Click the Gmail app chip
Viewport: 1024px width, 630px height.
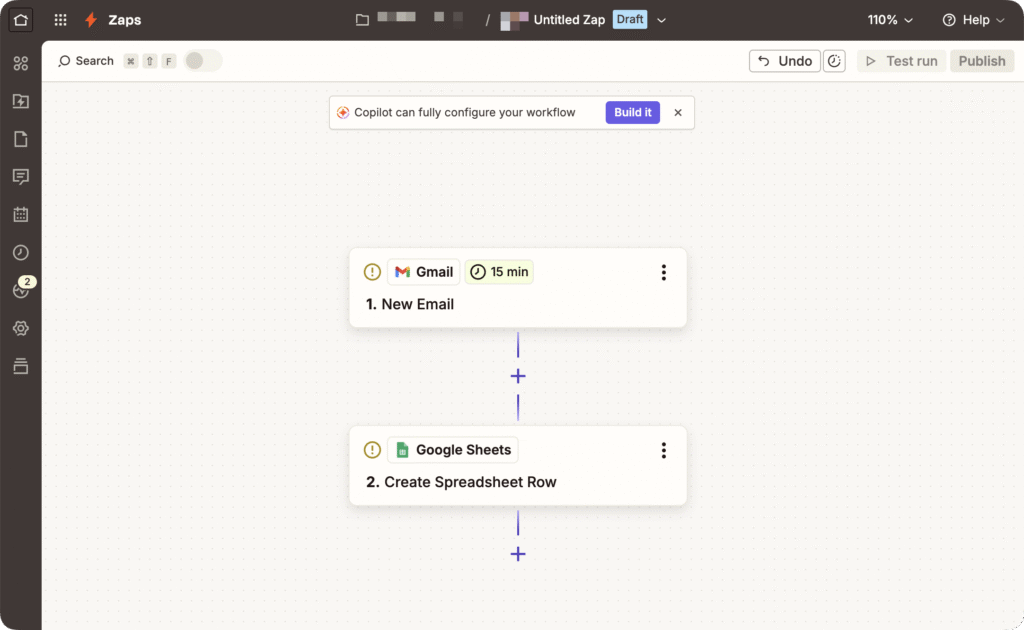click(424, 272)
